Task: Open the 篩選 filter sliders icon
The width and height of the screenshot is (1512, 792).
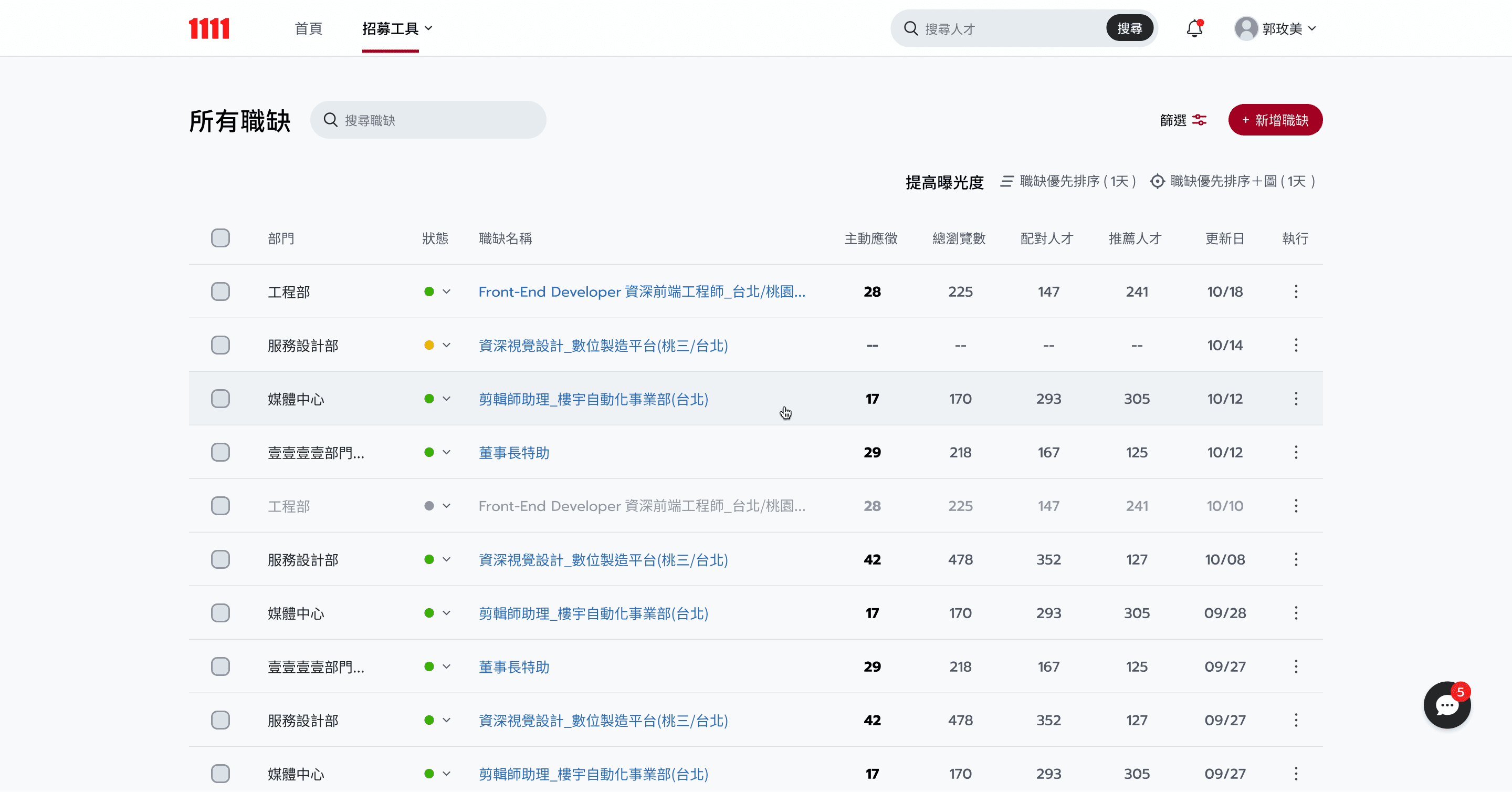Action: [1199, 120]
